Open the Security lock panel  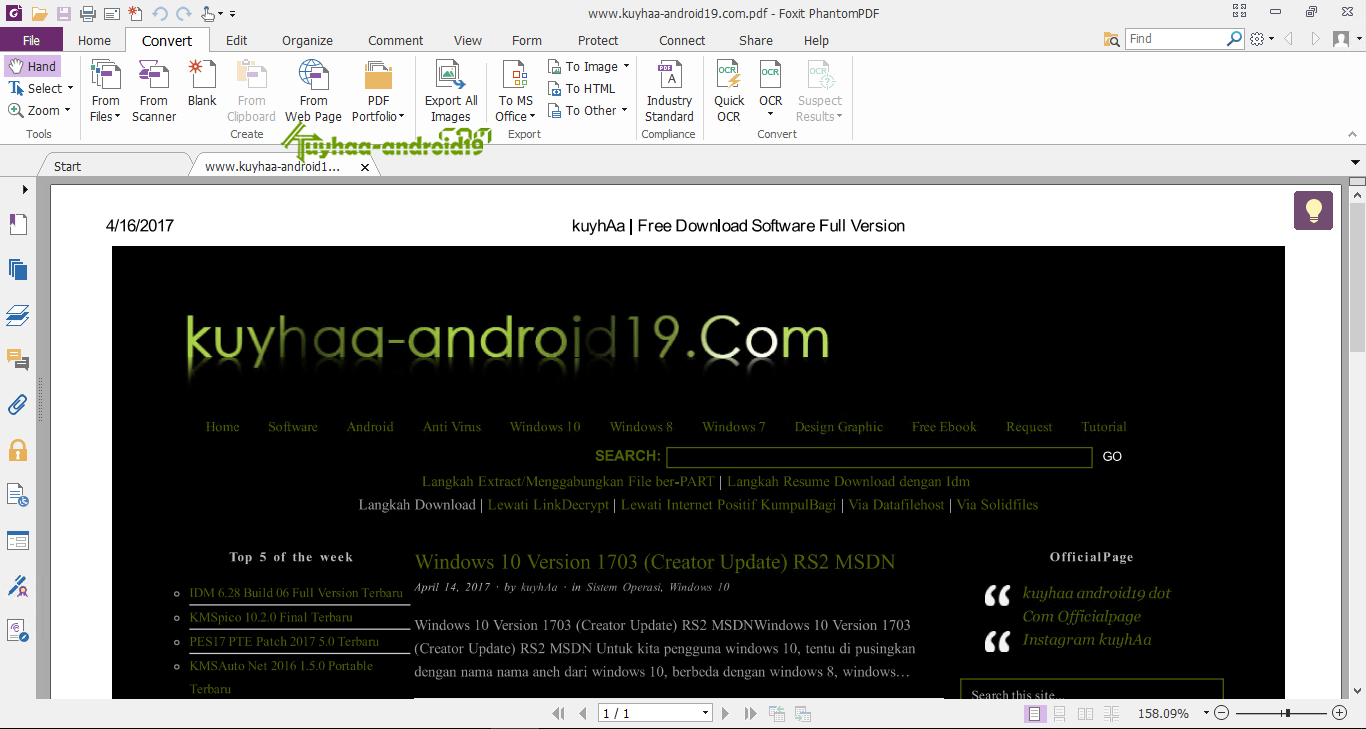tap(18, 450)
